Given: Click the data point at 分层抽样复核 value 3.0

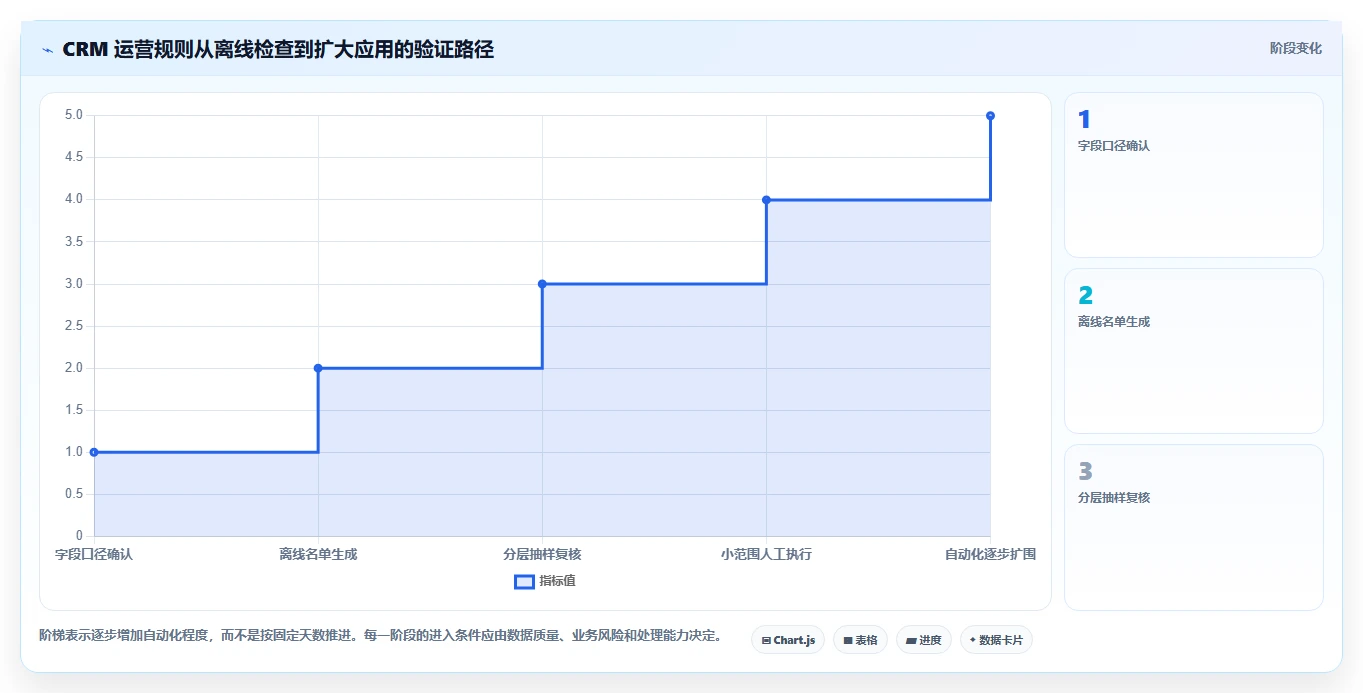Looking at the screenshot, I should pos(542,284).
